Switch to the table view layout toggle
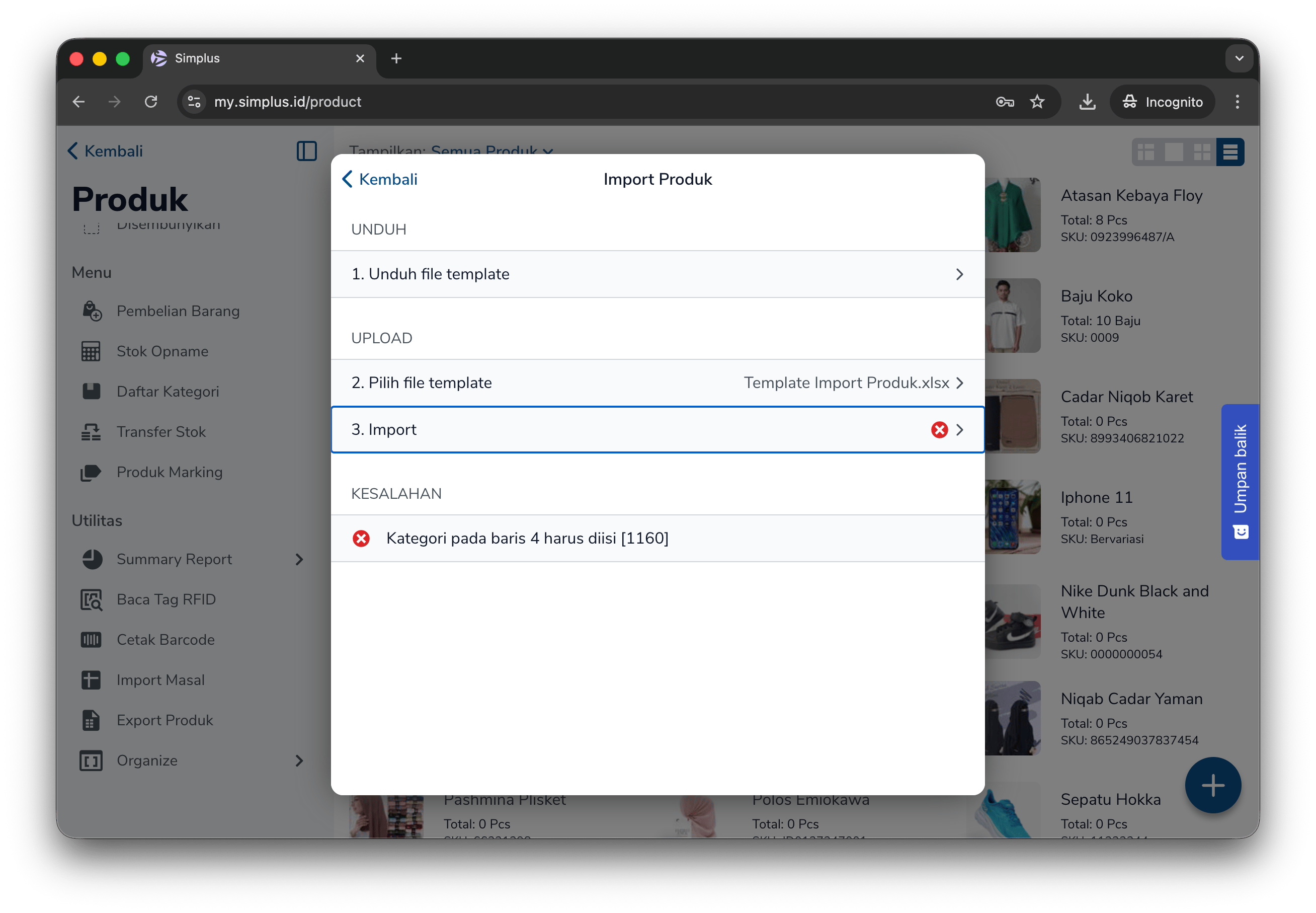Image resolution: width=1316 pixels, height=913 pixels. pos(1146,152)
